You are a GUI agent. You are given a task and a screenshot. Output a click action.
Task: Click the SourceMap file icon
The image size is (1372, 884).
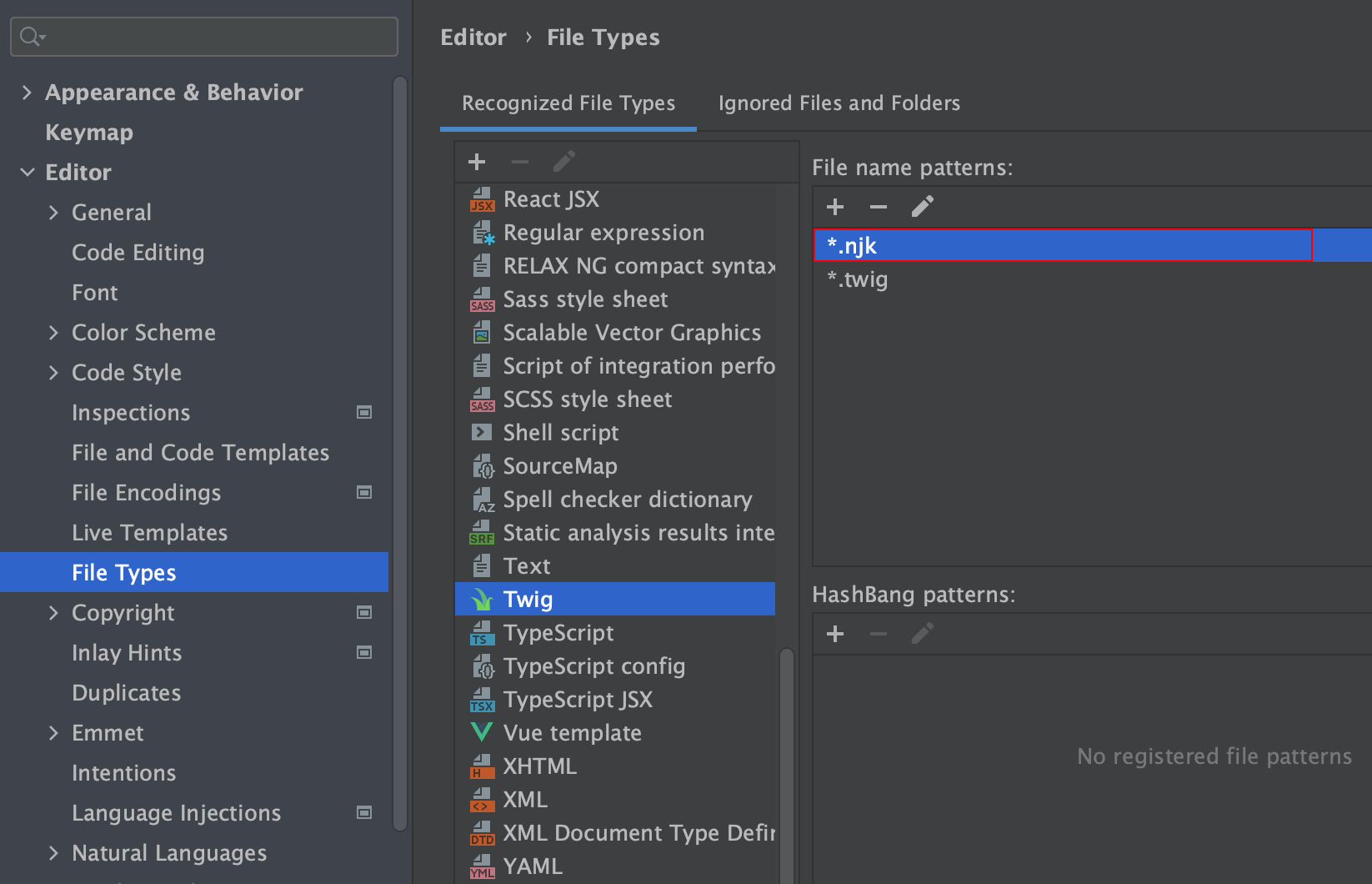(x=483, y=466)
